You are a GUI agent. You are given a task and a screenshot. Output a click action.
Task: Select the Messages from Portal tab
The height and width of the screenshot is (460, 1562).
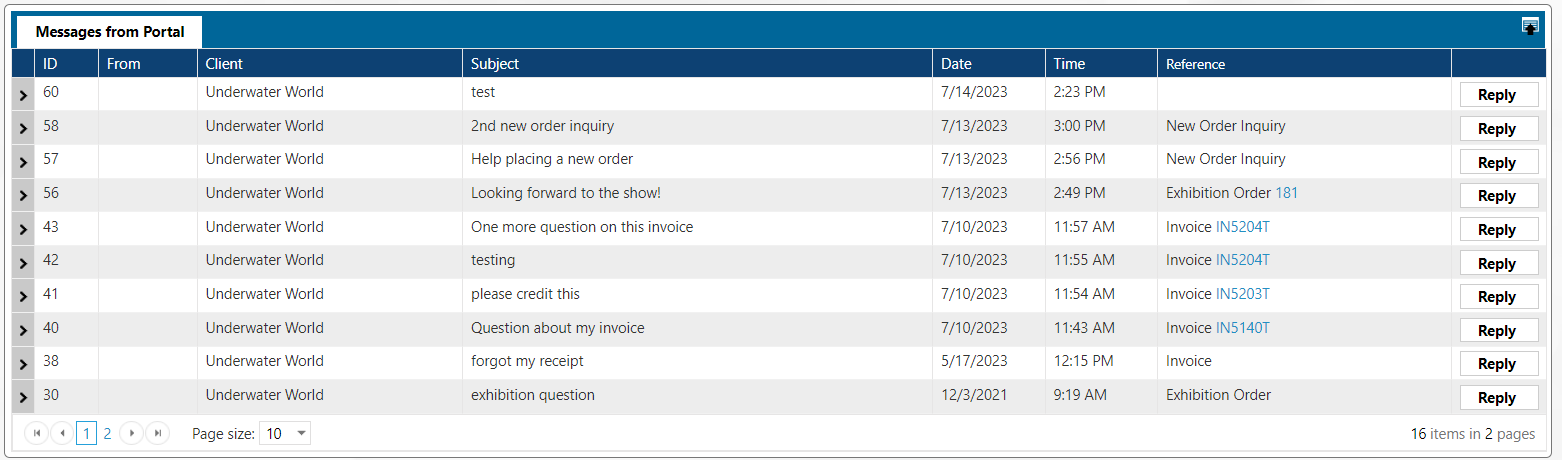coord(110,32)
